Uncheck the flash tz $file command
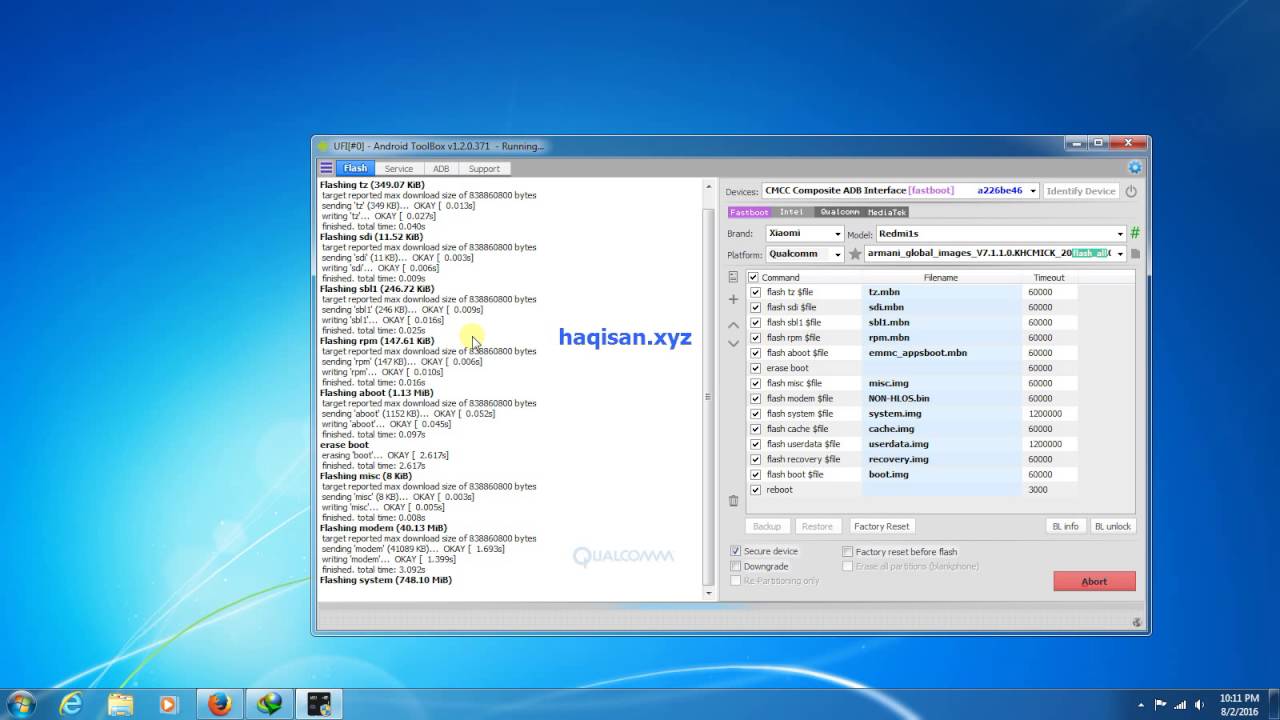 click(x=755, y=292)
